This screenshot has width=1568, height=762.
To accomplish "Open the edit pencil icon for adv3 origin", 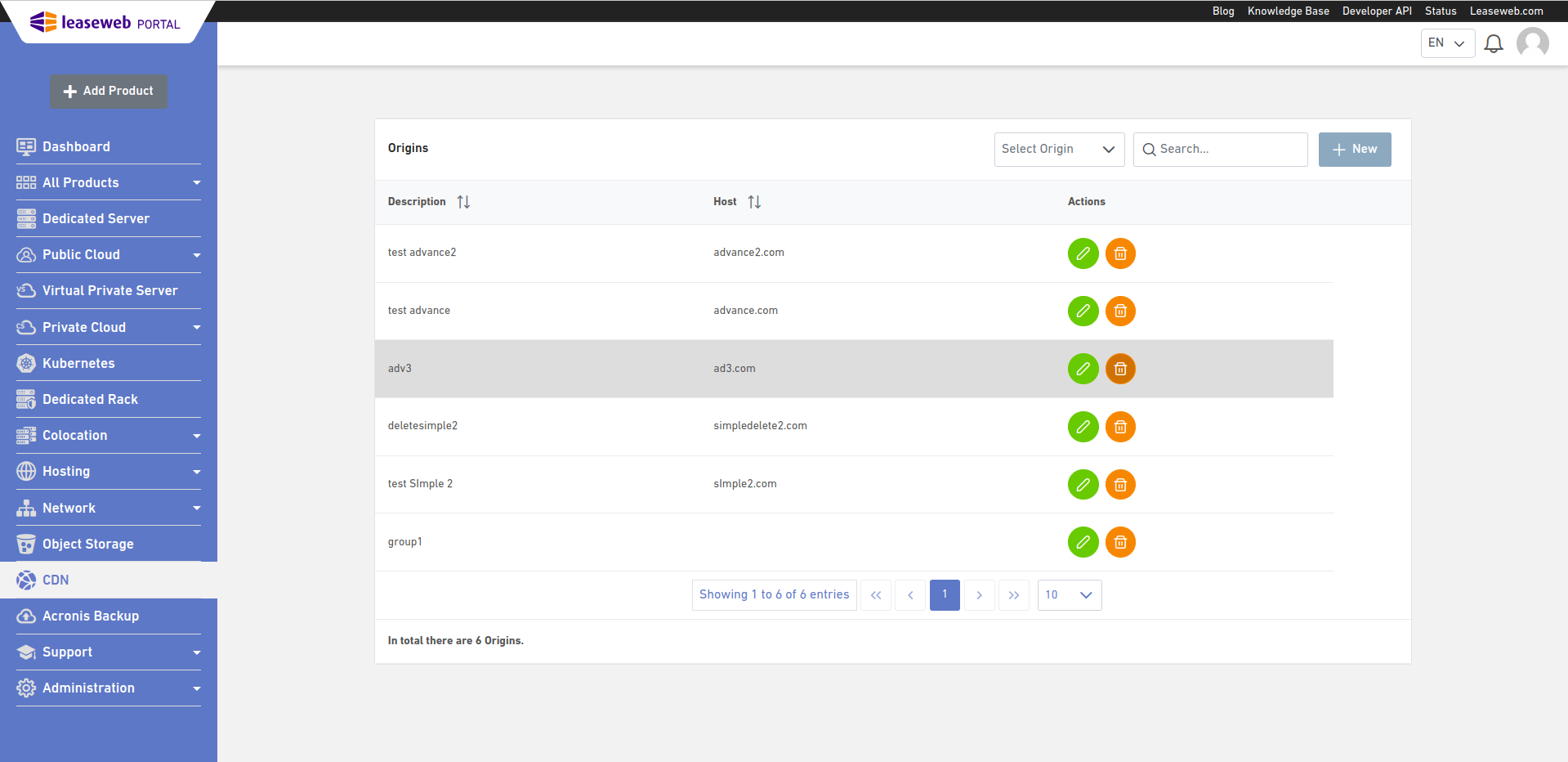I will click(x=1083, y=369).
